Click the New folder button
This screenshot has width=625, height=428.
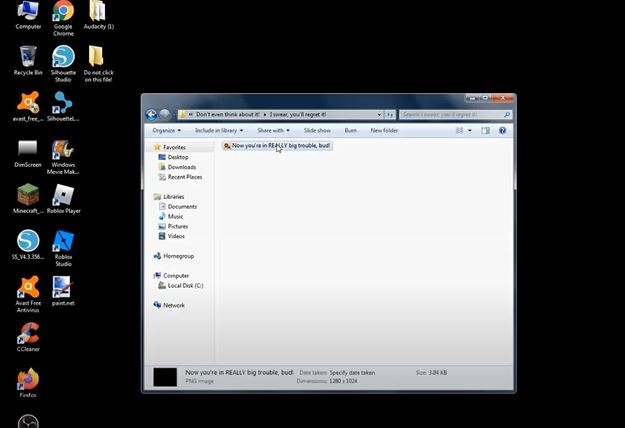pyautogui.click(x=384, y=130)
